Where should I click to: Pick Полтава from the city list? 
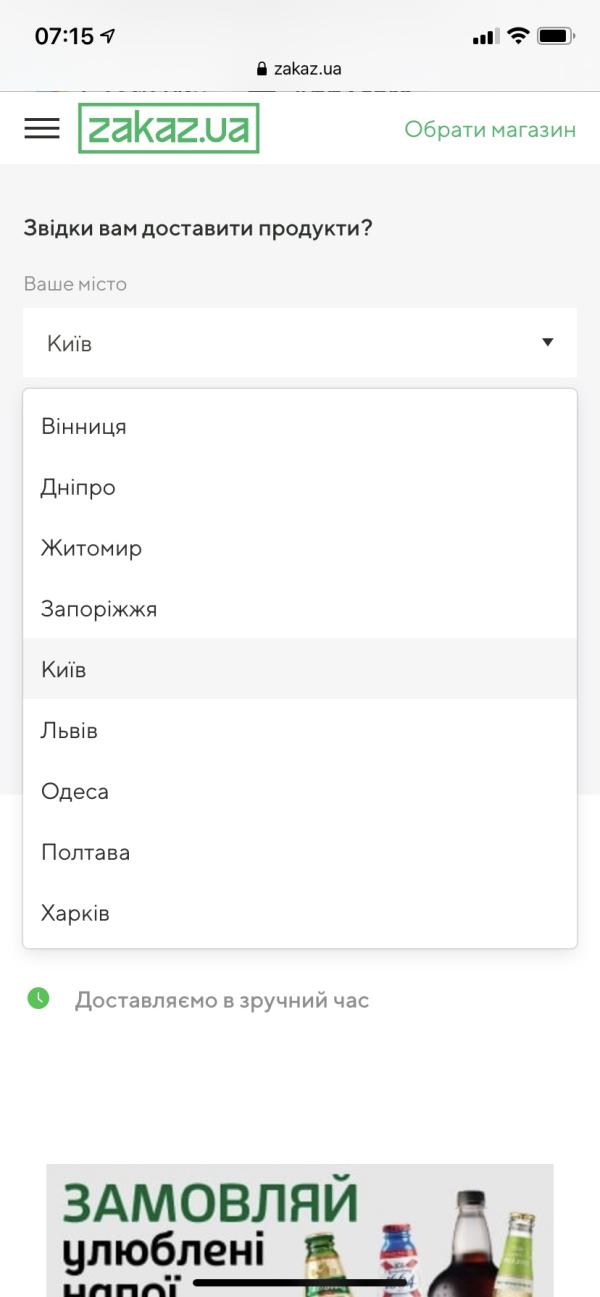click(x=85, y=852)
